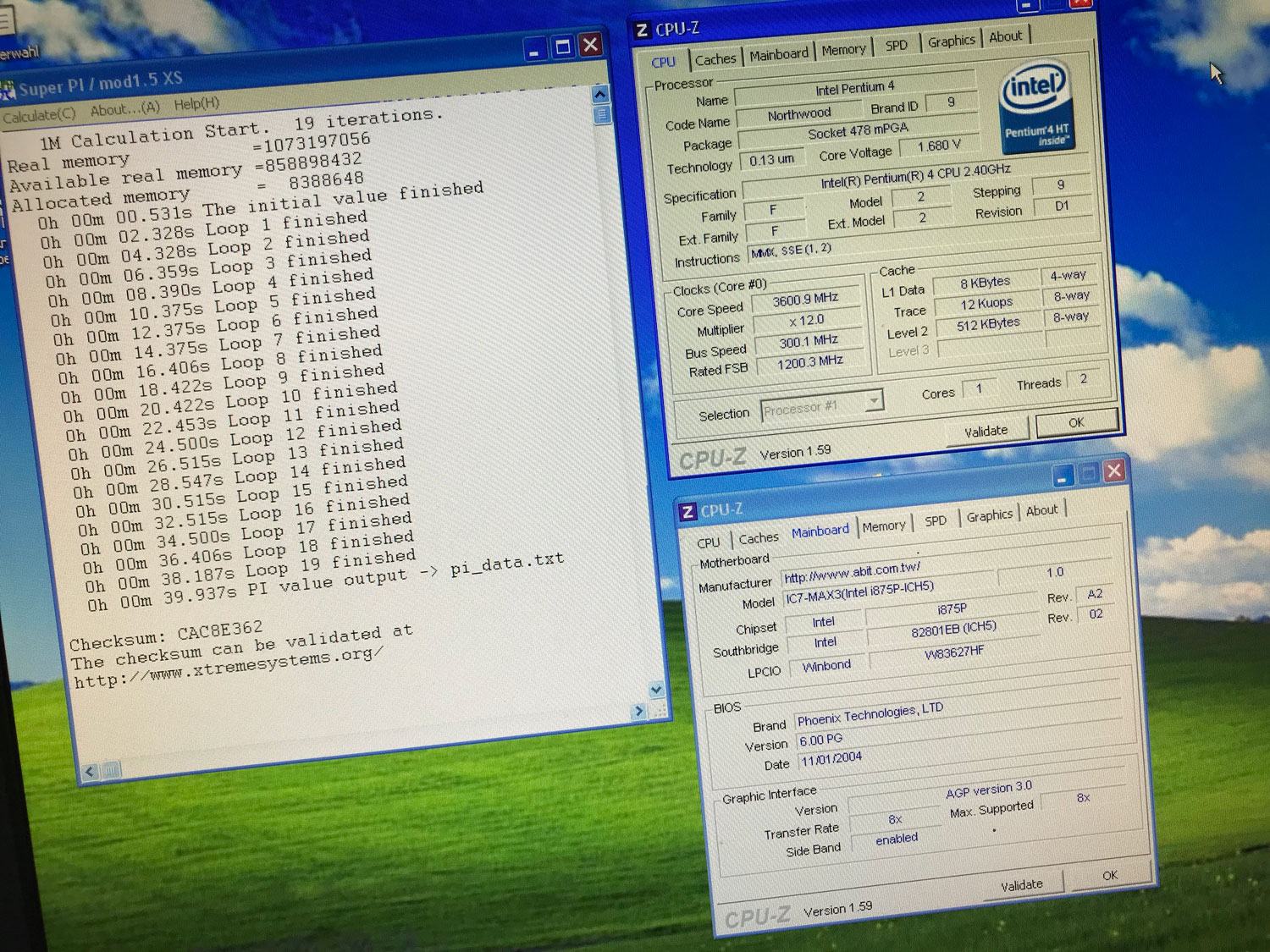Switch to Graphics tab in lower CPU-Z window
The height and width of the screenshot is (952, 1270).
tap(989, 515)
